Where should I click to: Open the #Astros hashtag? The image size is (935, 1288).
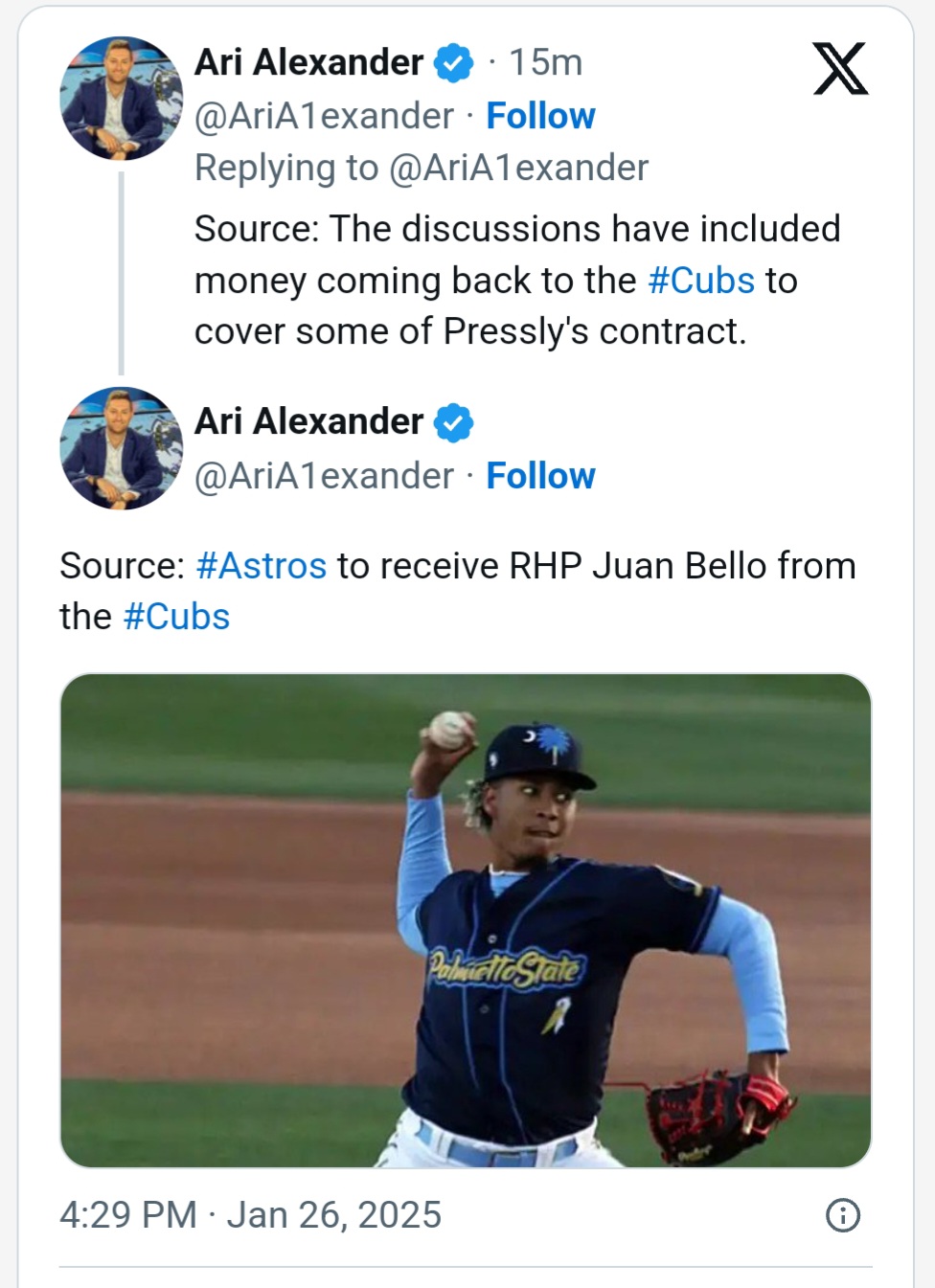point(261,566)
